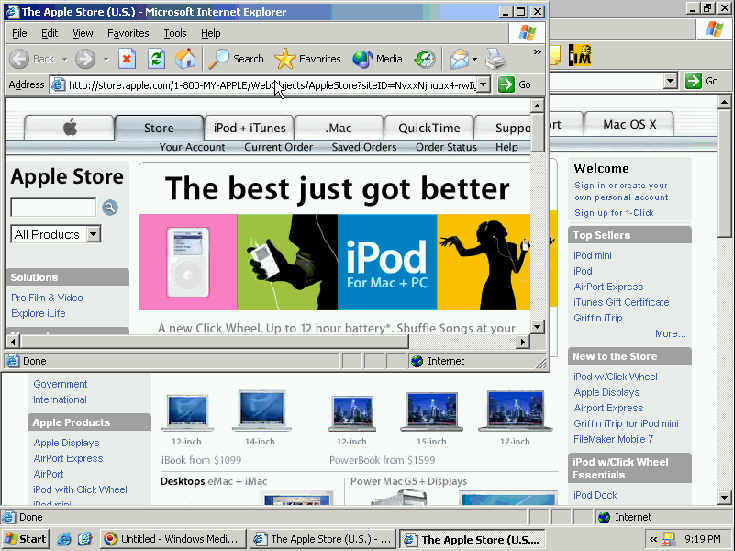Switch to the iPod + iTunes tab
The width and height of the screenshot is (735, 551).
tap(249, 128)
